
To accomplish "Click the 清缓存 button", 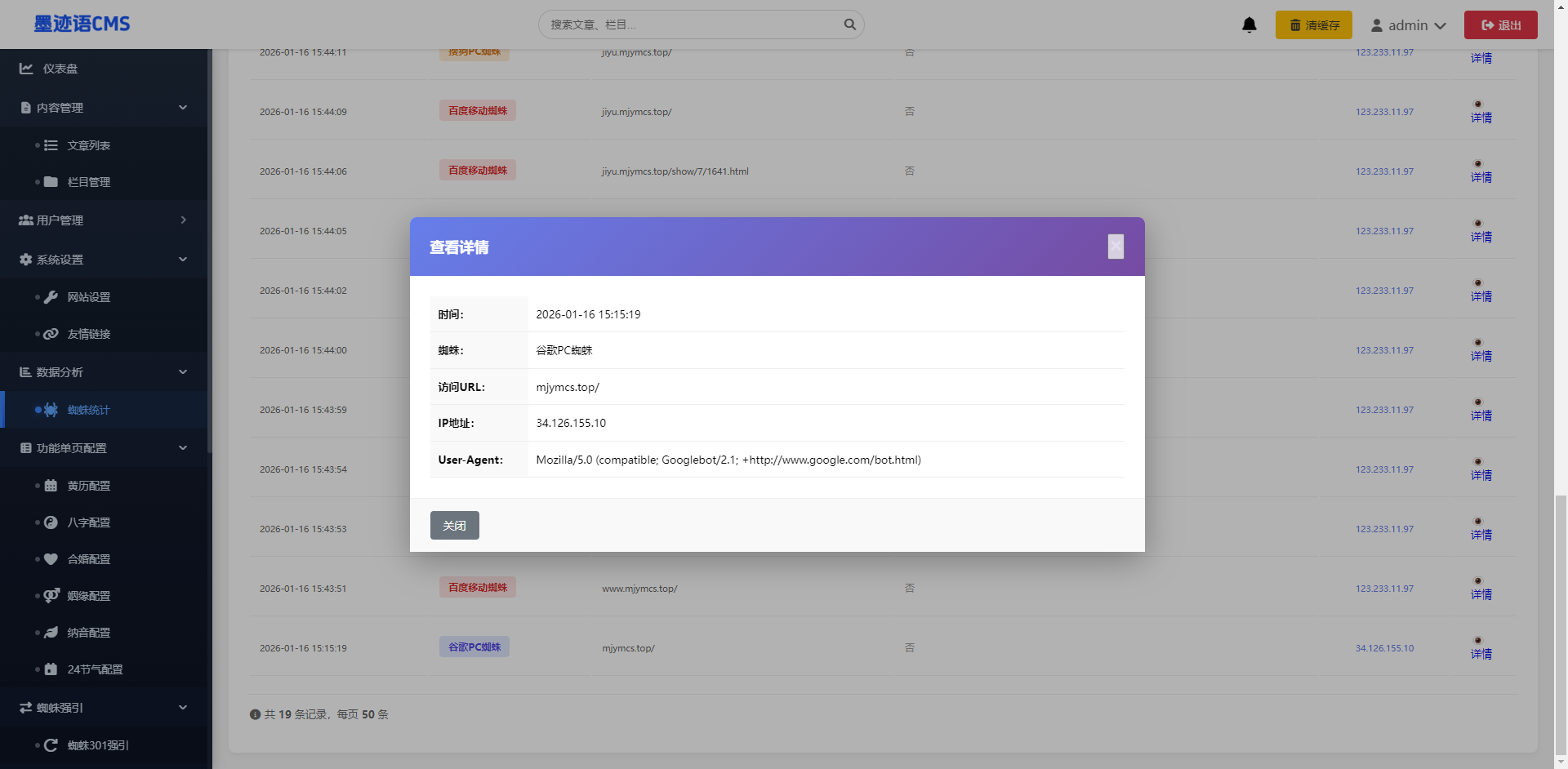I will [x=1313, y=25].
